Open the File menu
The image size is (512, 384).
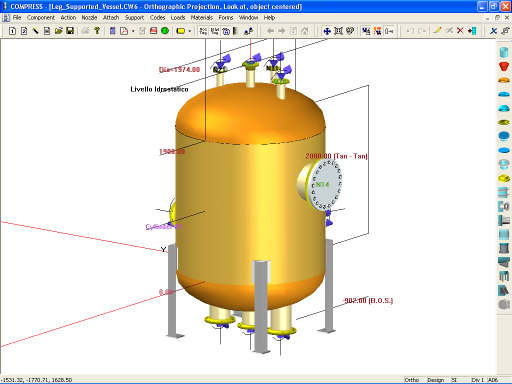coord(17,18)
